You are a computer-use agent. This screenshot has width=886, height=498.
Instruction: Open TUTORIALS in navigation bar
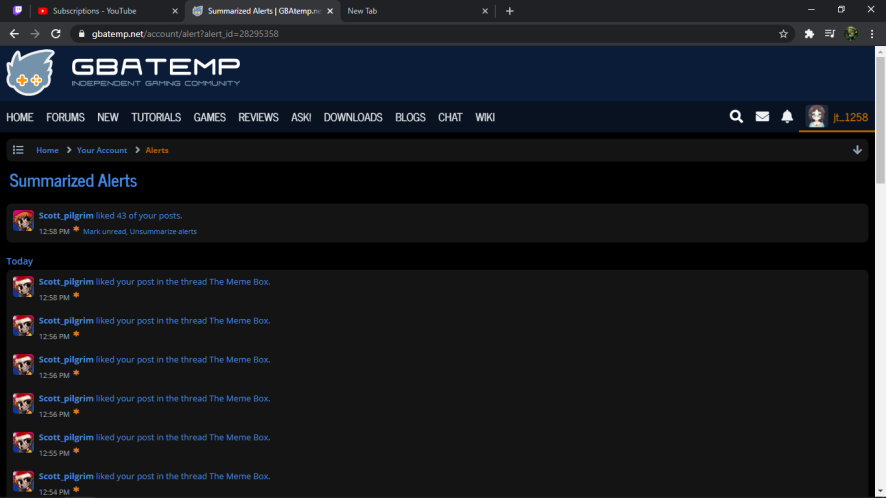[x=156, y=117]
